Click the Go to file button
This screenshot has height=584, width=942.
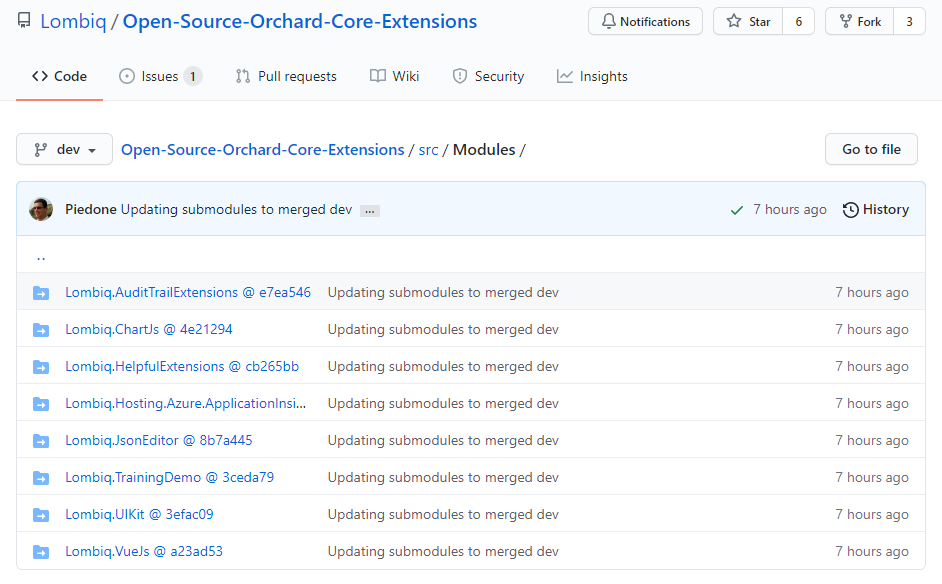point(871,149)
